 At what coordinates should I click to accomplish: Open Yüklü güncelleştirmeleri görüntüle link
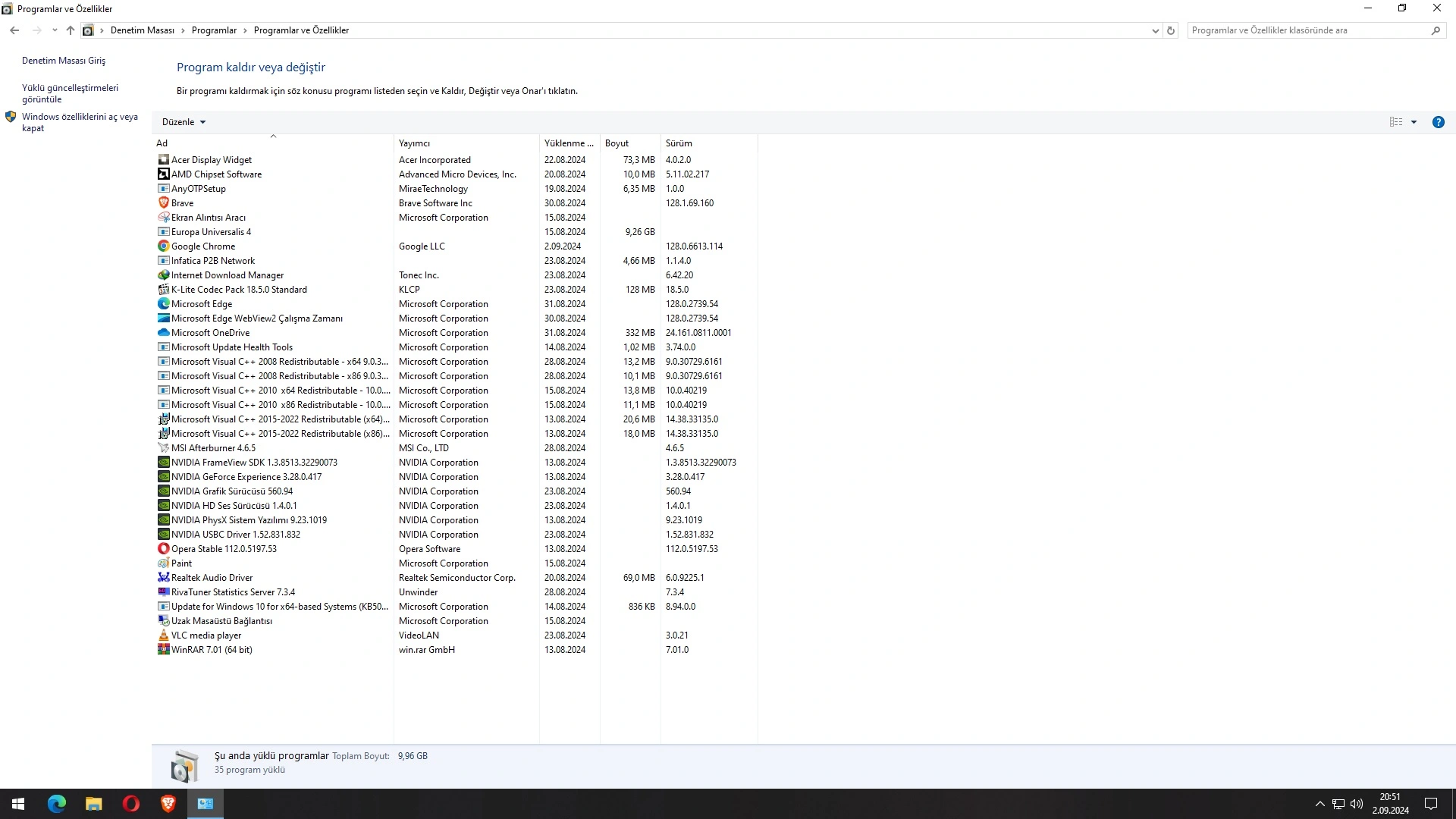[70, 93]
